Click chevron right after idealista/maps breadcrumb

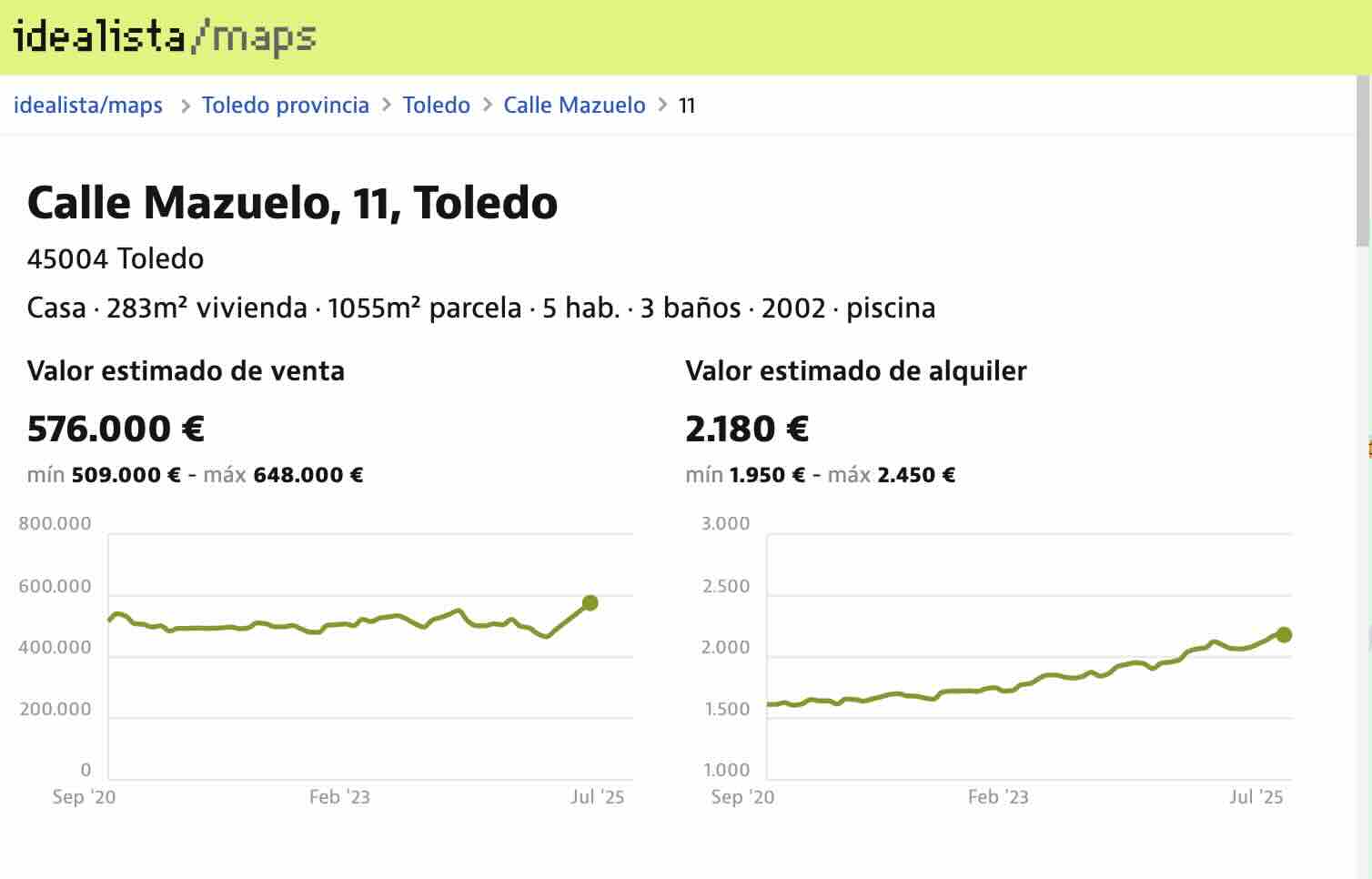click(x=185, y=106)
